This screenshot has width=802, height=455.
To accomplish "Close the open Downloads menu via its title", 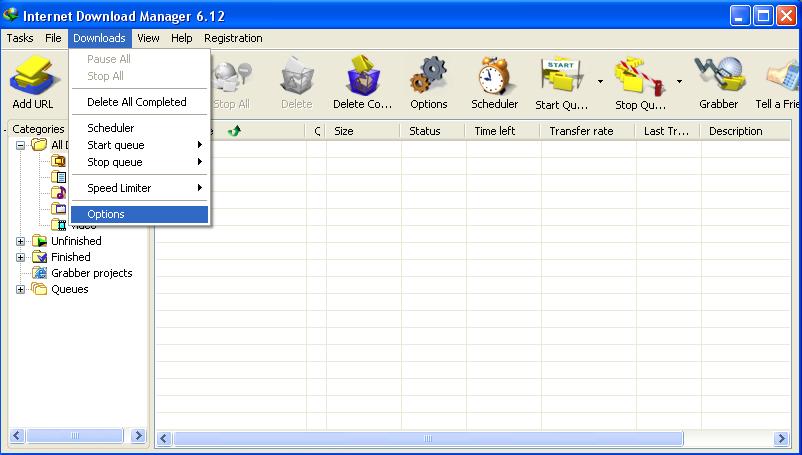I will [99, 38].
